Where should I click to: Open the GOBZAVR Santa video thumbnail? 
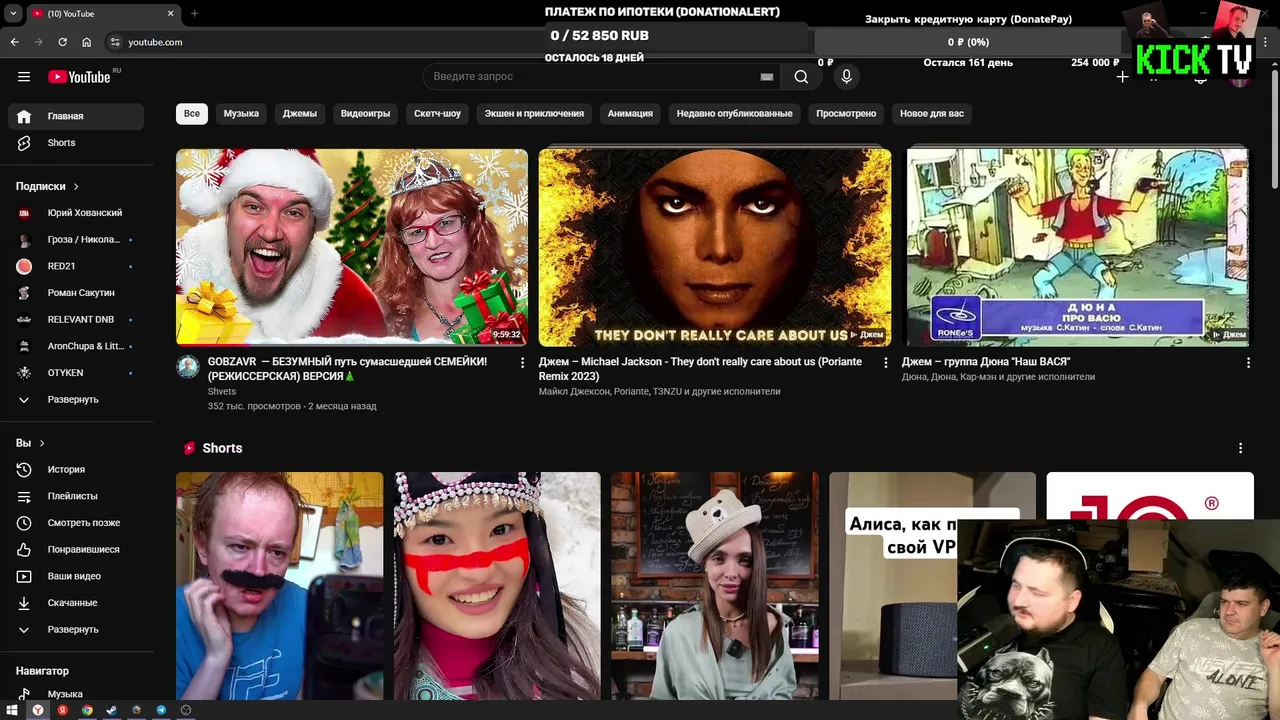click(352, 247)
